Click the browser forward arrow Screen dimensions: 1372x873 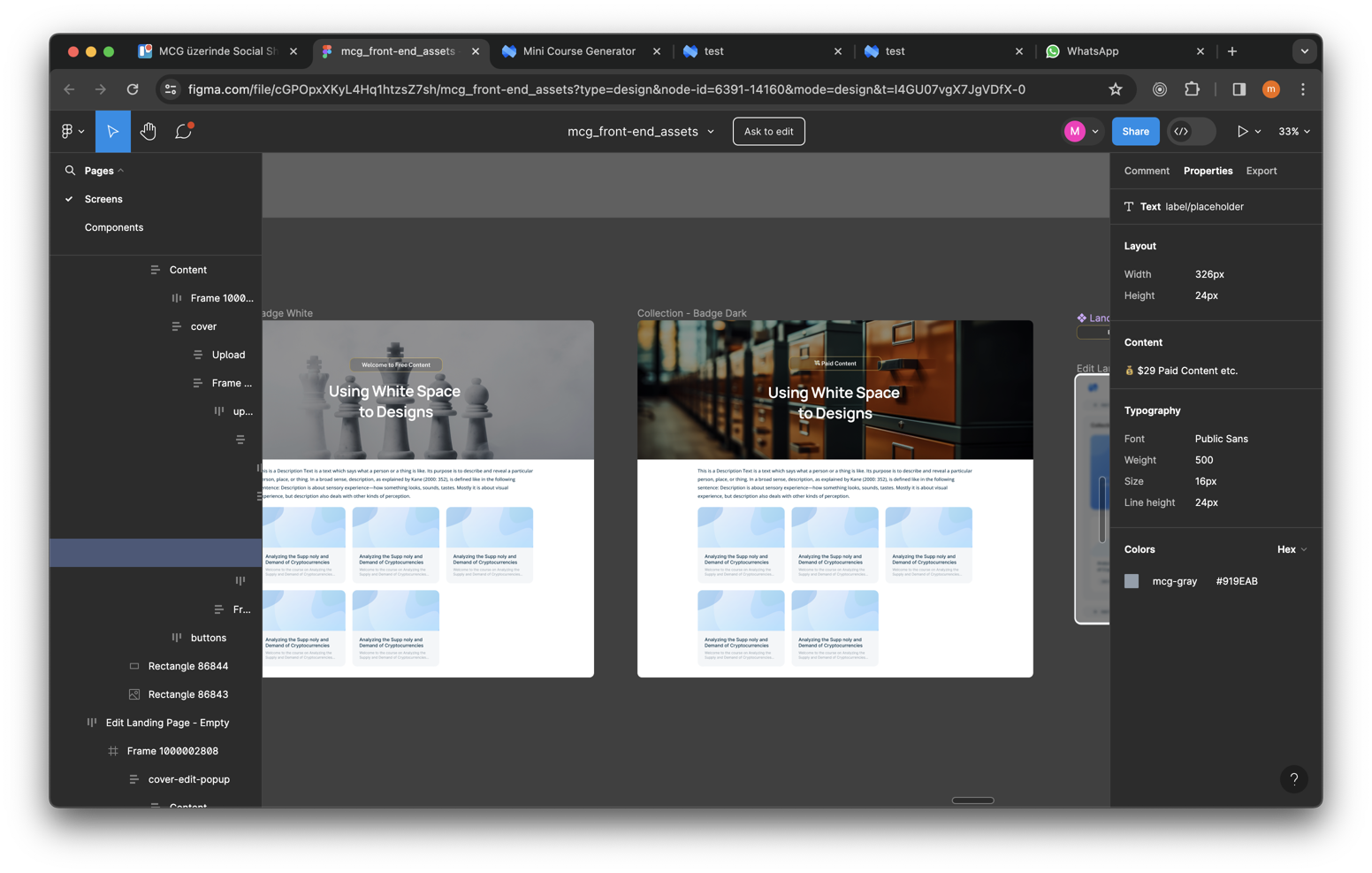click(x=101, y=89)
